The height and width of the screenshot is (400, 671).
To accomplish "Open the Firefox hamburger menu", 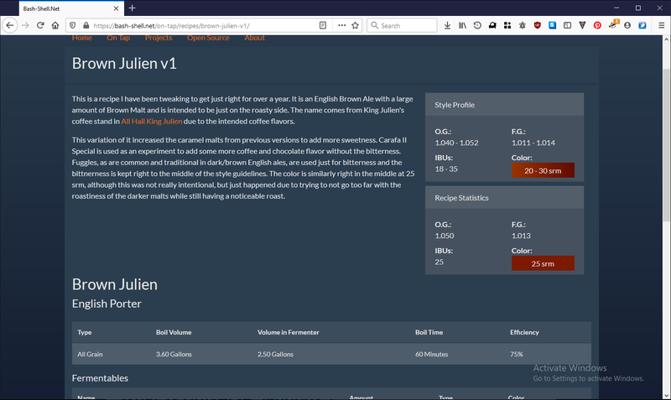I will 659,25.
